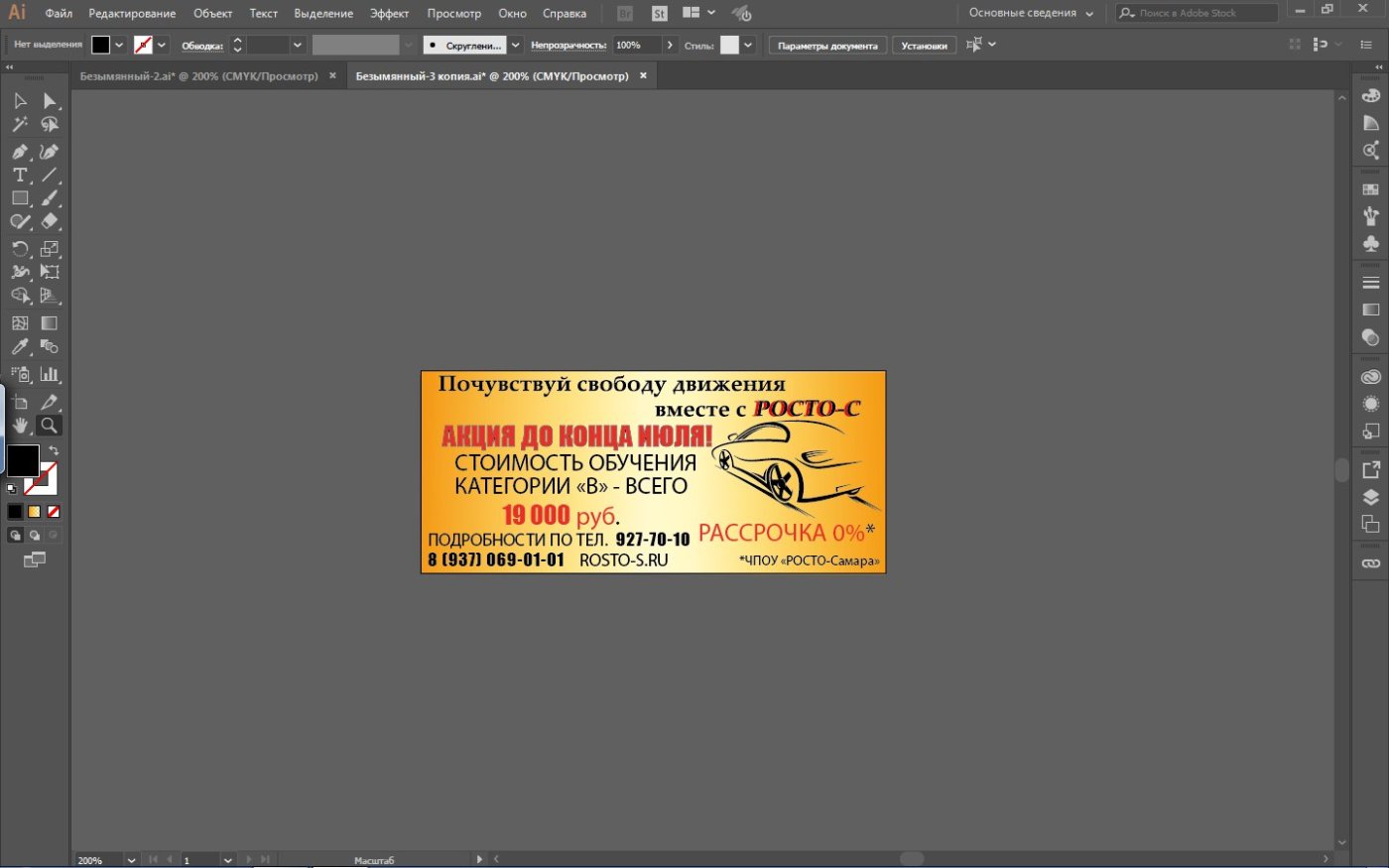1389x868 pixels.
Task: Select the Warp/Width tool
Action: click(x=20, y=272)
